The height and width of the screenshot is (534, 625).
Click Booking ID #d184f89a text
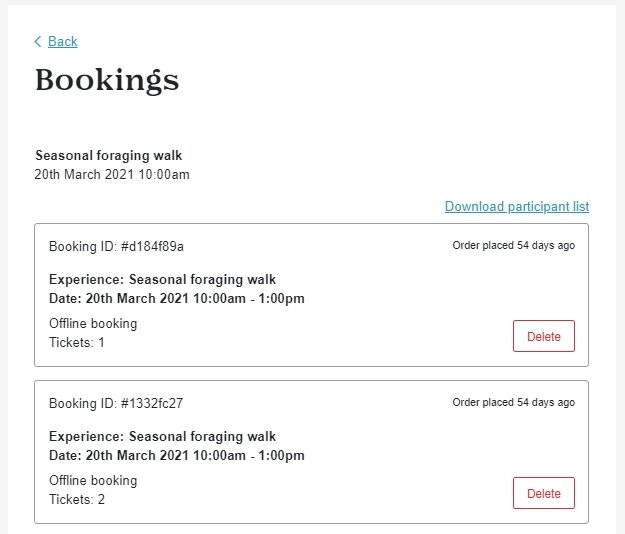click(x=116, y=246)
